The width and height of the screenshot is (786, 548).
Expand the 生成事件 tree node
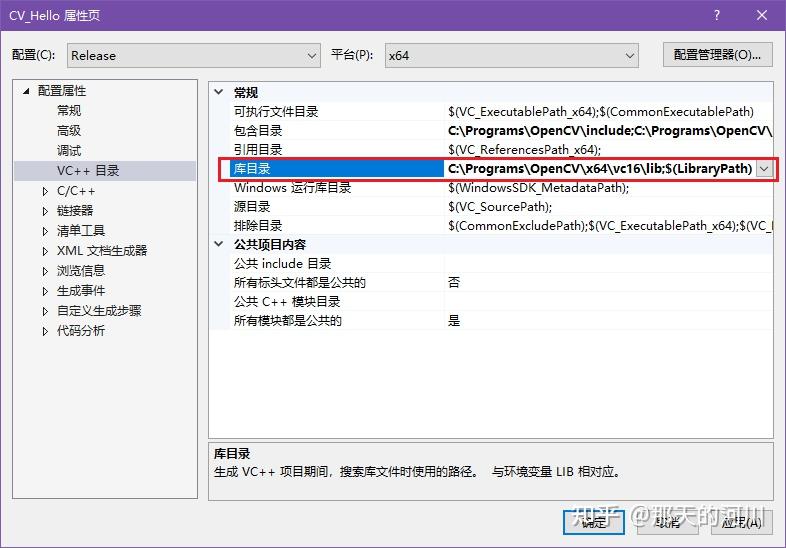pyautogui.click(x=45, y=291)
